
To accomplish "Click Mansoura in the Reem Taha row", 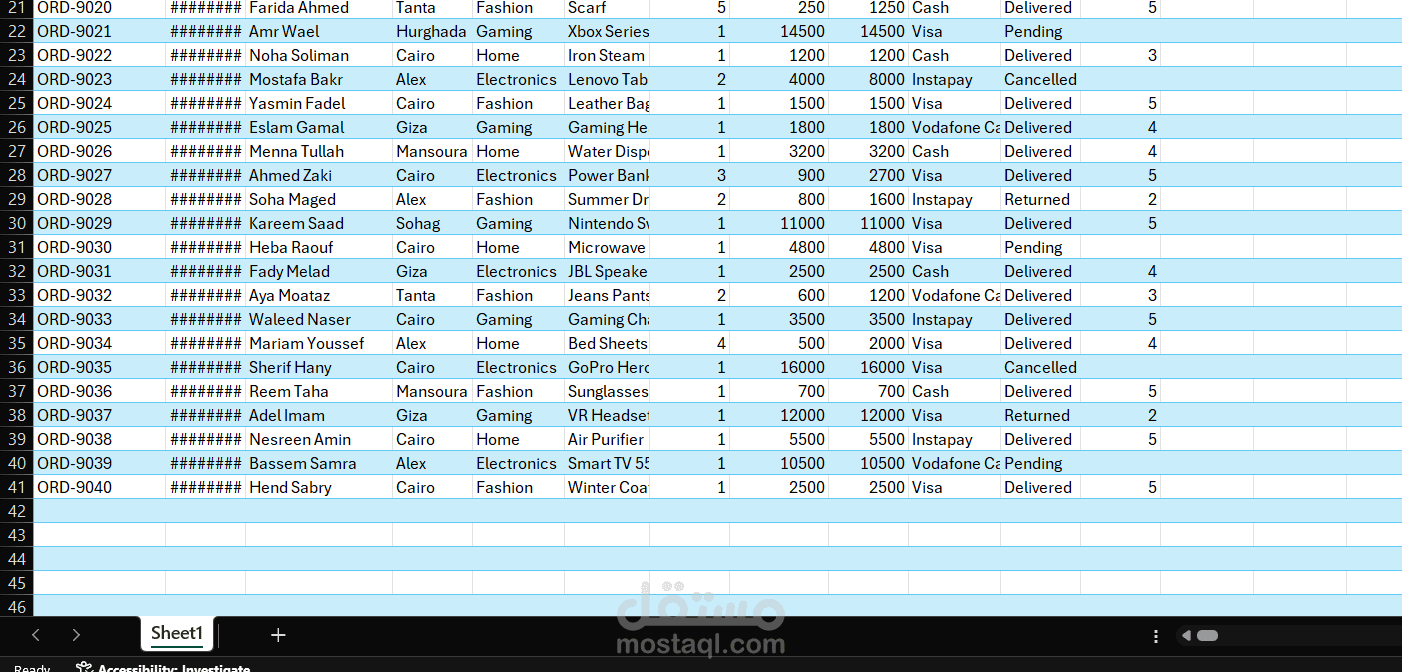I will 432,391.
